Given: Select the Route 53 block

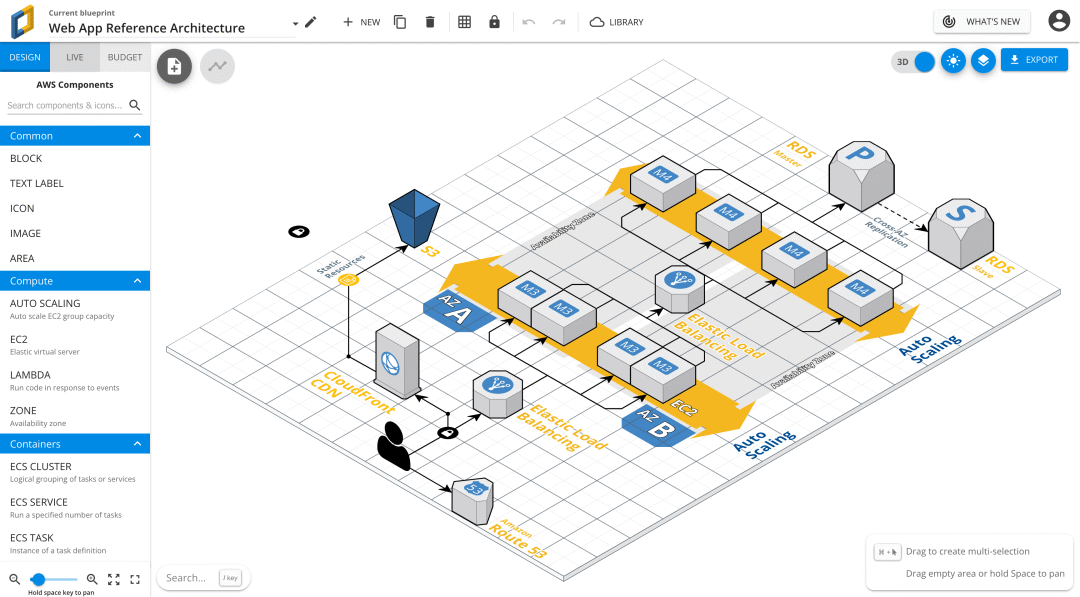Looking at the screenshot, I should [472, 501].
